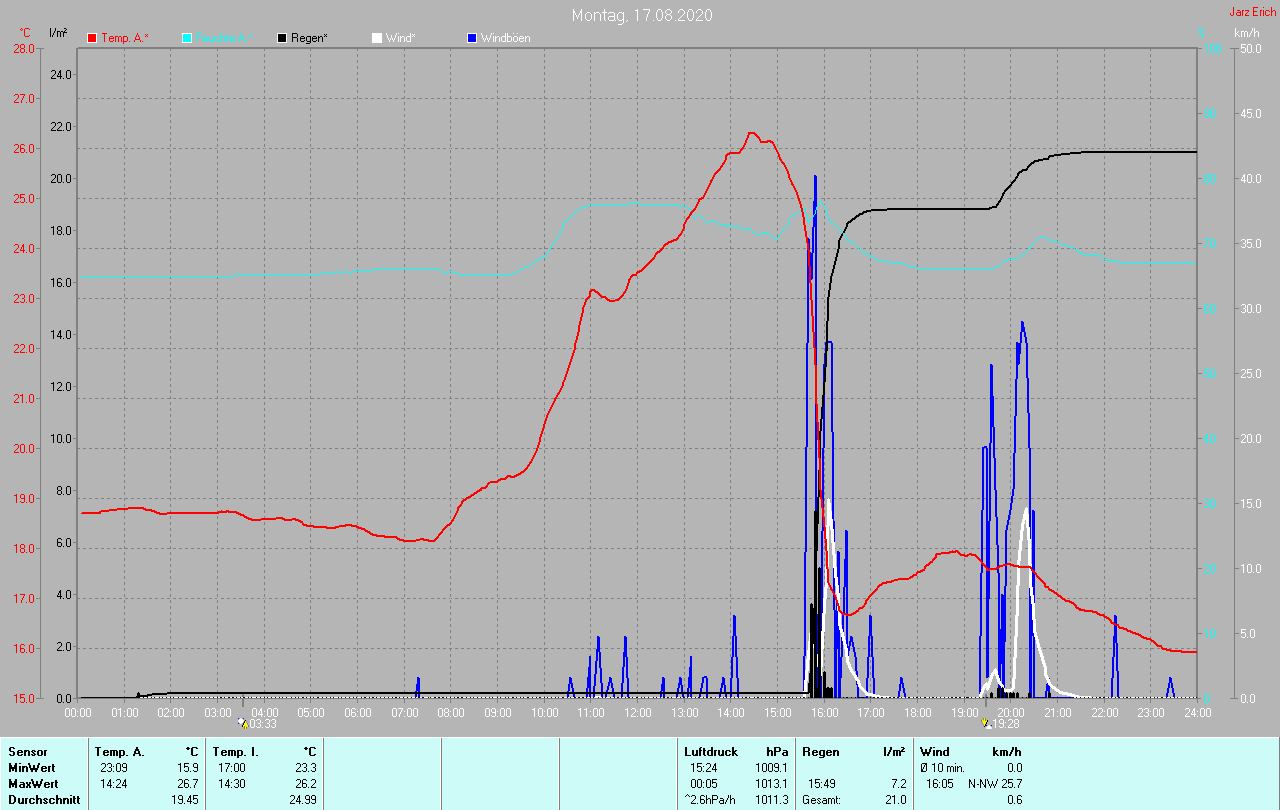Click the rain rate value '7.2'

pos(898,783)
